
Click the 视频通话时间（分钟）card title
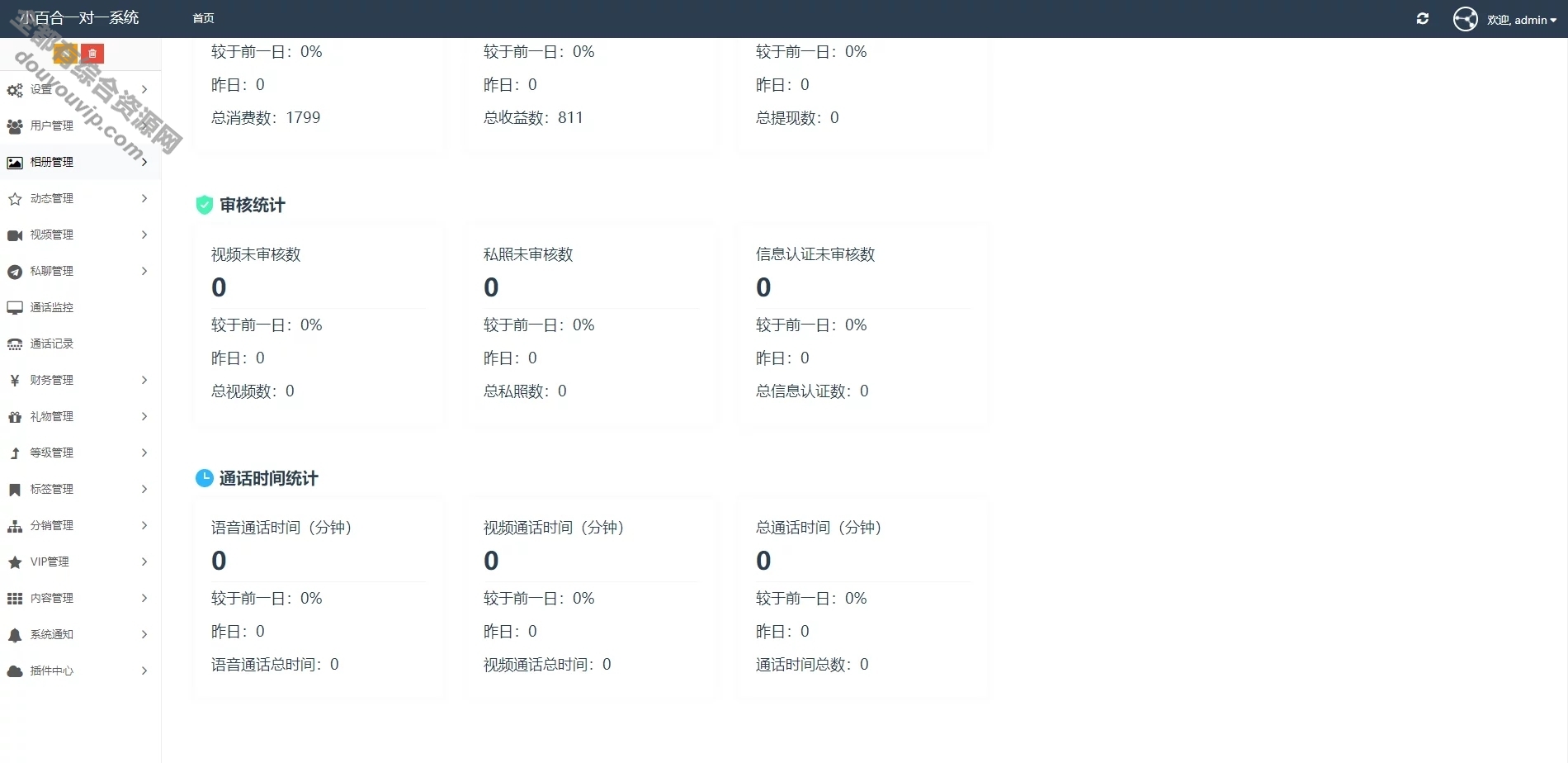554,528
